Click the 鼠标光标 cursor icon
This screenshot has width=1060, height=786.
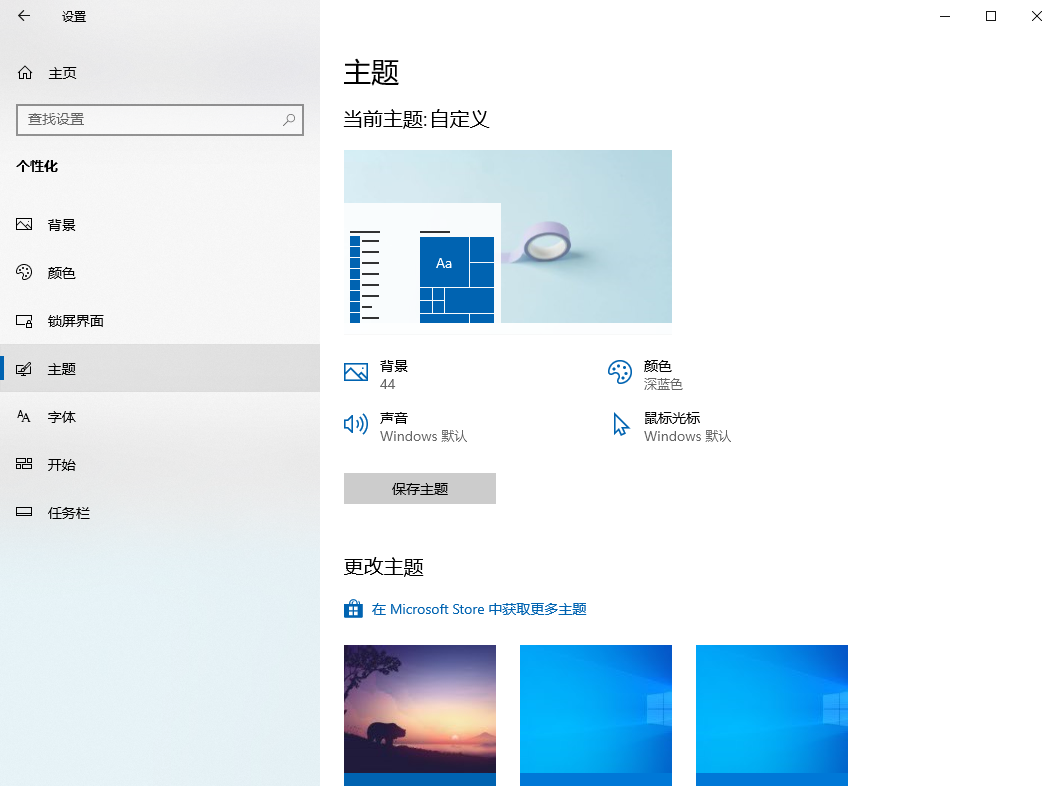622,424
